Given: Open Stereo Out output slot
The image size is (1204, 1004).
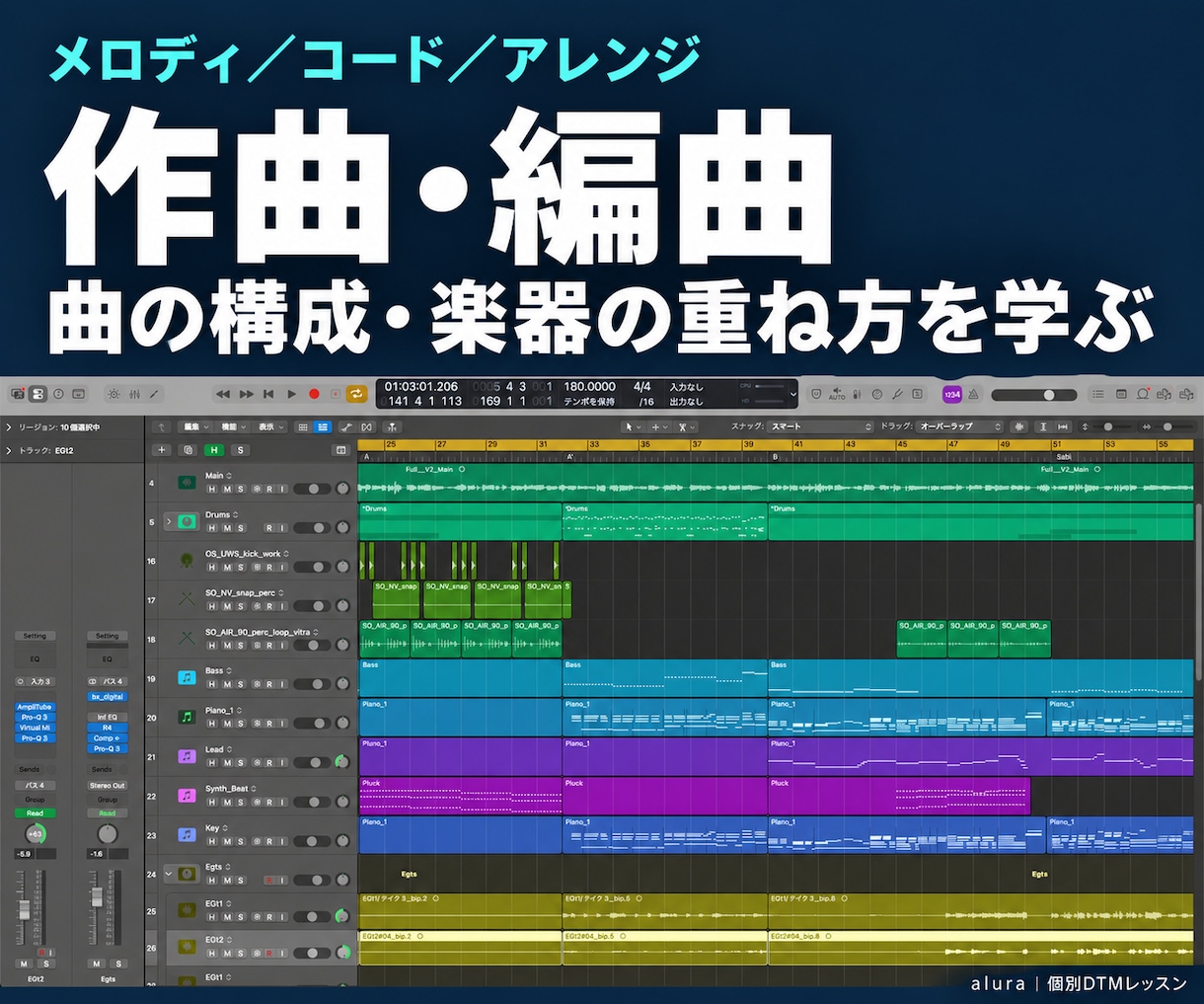Looking at the screenshot, I should point(108,786).
